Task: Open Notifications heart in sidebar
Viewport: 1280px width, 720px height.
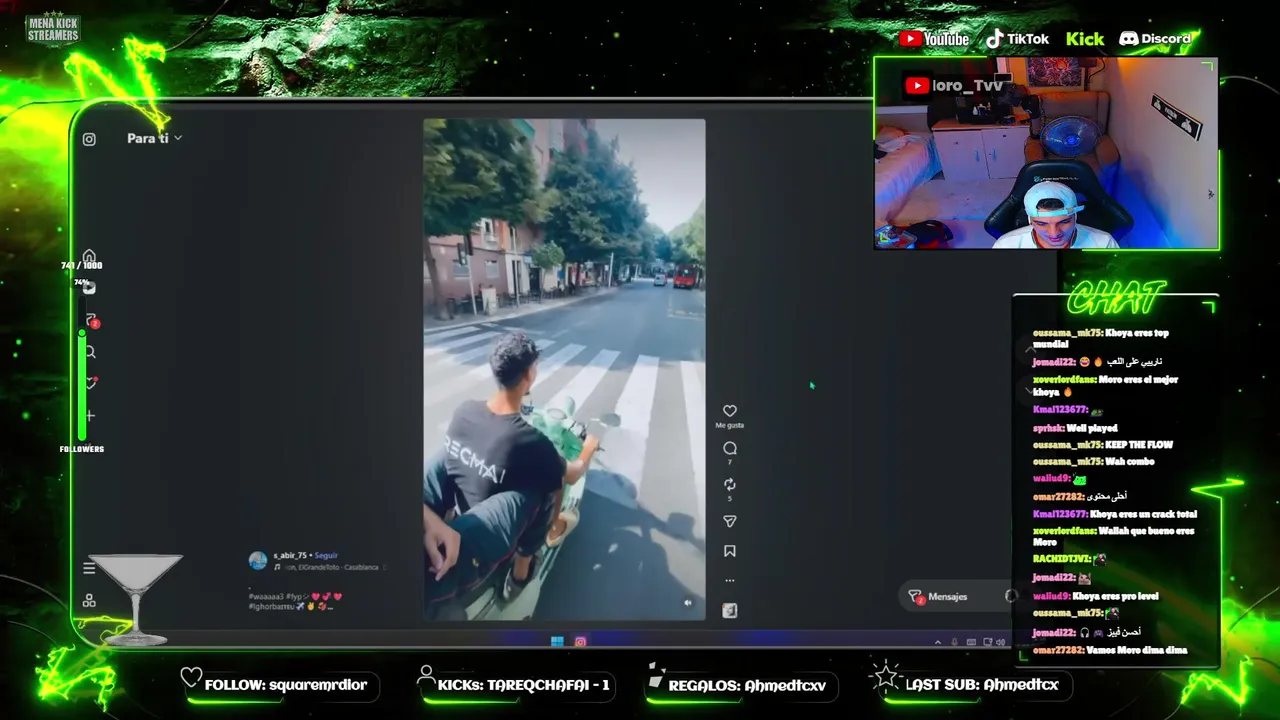Action: 90,383
